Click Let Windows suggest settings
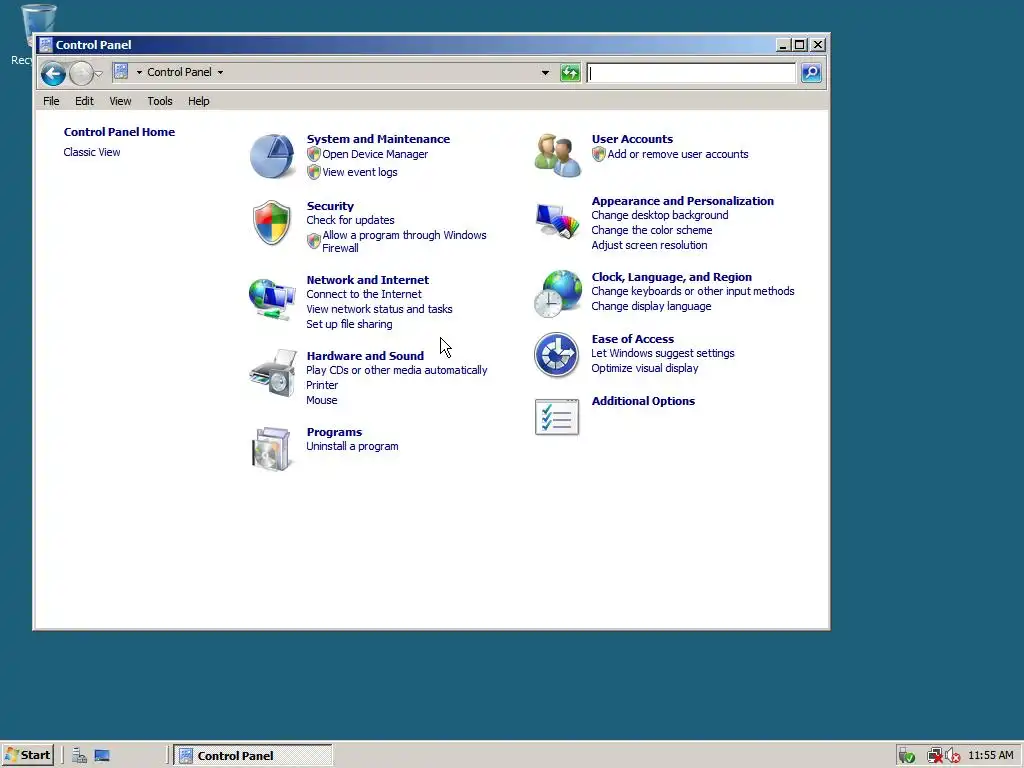Screen dimensions: 1024x768 tap(663, 353)
